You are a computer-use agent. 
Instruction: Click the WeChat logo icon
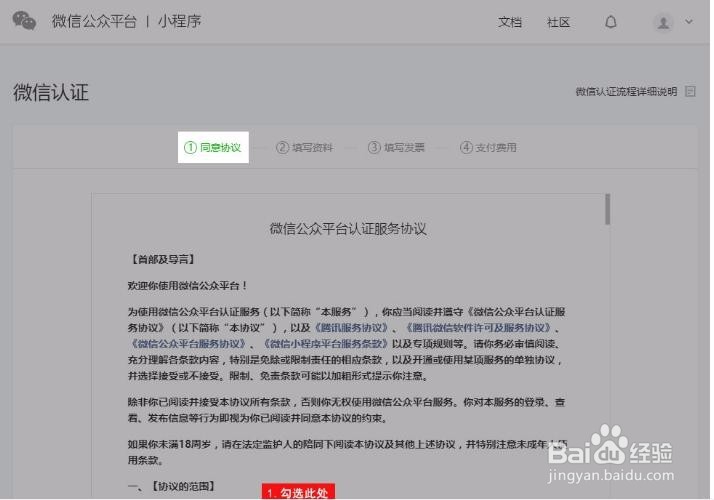coord(24,21)
